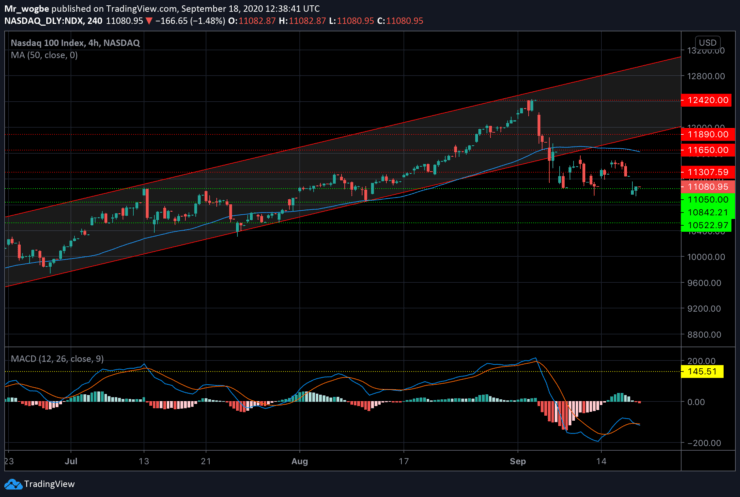Click the 11050.00 green price label
This screenshot has height=497, width=740.
point(708,200)
